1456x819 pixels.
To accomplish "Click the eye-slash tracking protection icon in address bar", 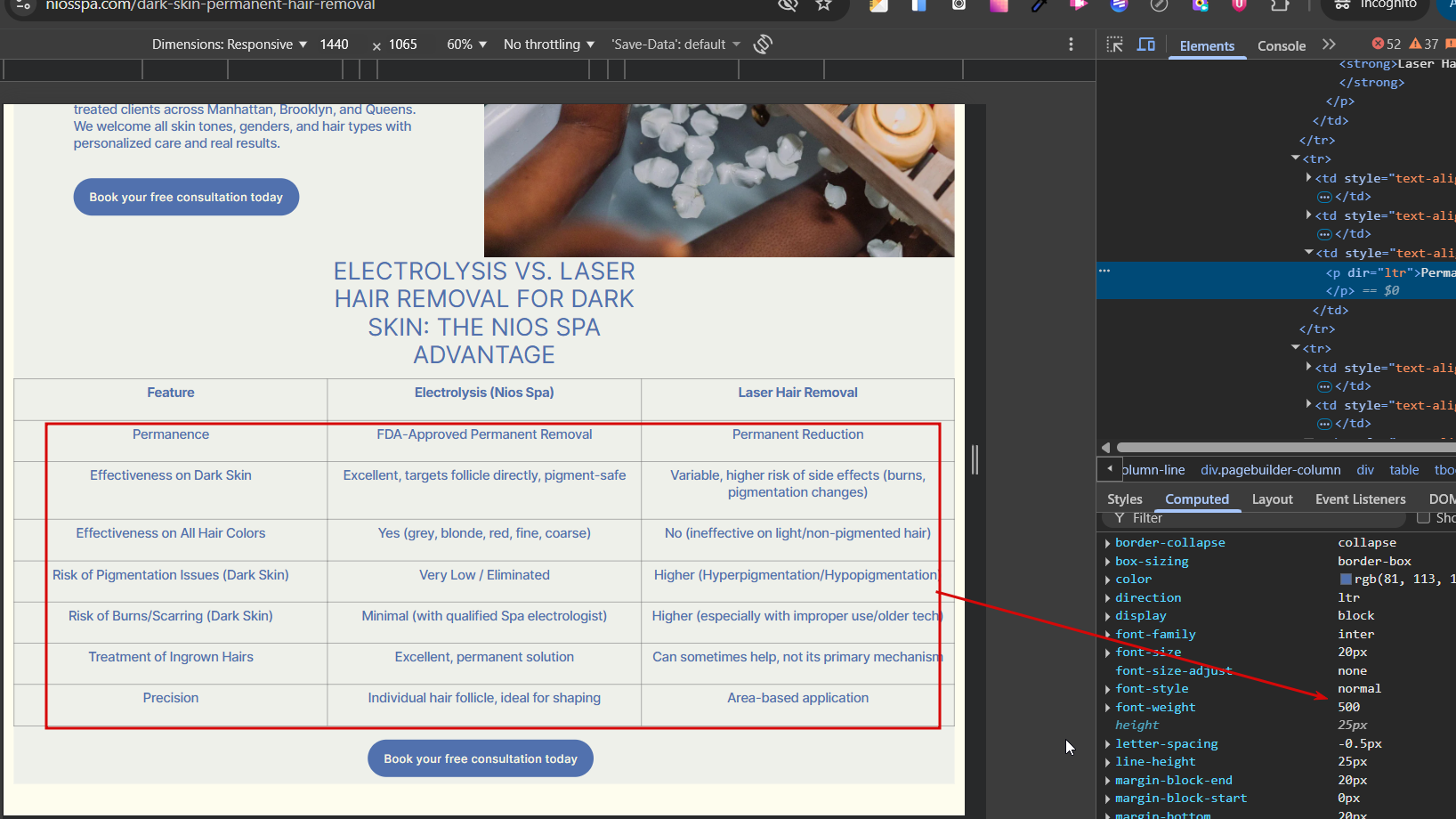I will [x=788, y=5].
